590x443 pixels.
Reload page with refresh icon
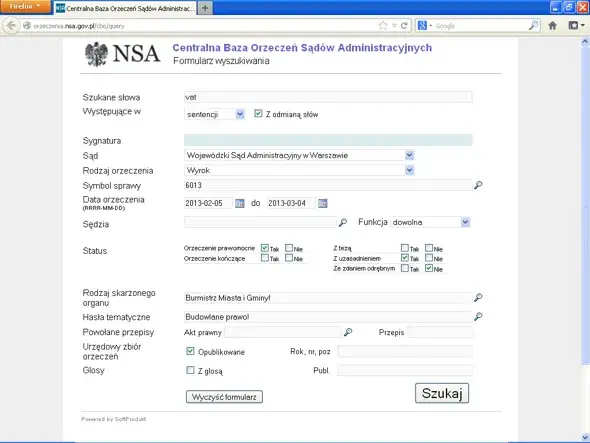tap(404, 26)
